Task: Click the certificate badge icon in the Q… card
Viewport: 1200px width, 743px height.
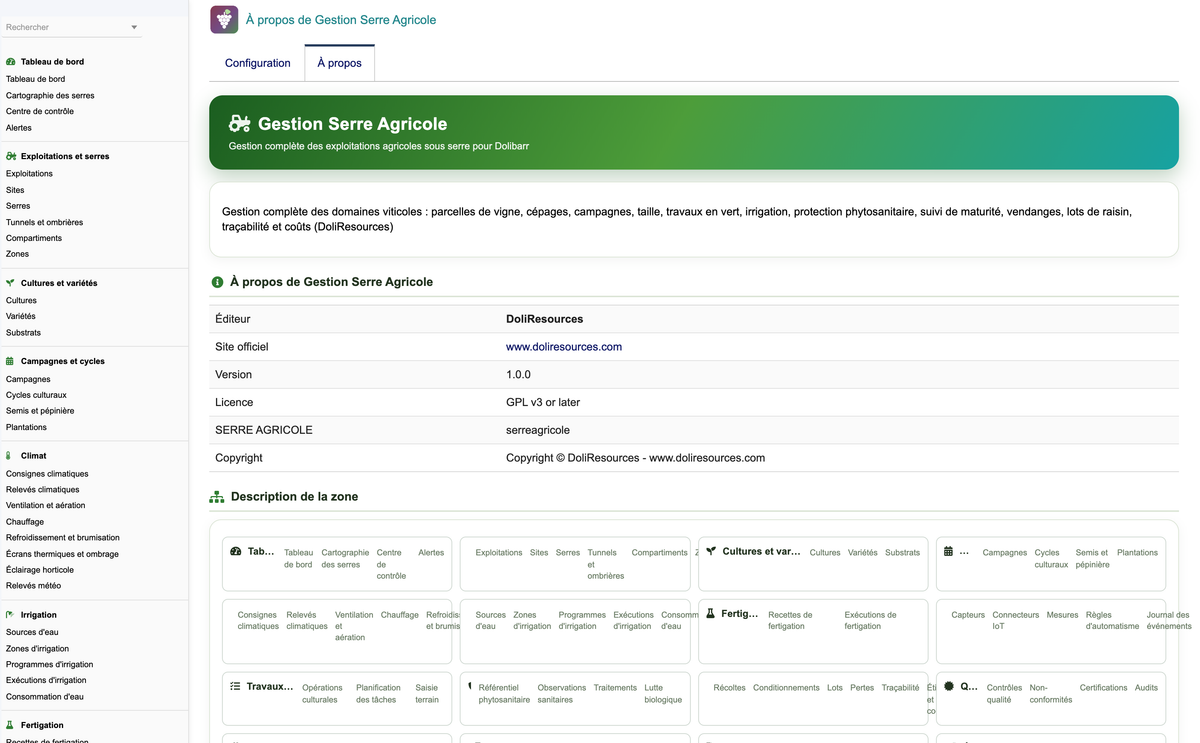Action: click(x=949, y=687)
